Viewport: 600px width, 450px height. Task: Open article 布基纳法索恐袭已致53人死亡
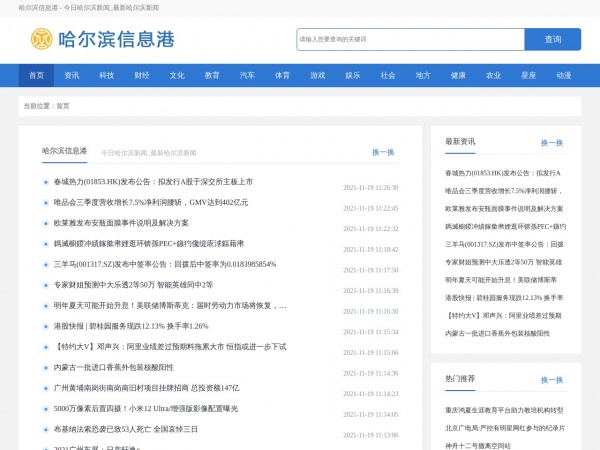pyautogui.click(x=126, y=430)
